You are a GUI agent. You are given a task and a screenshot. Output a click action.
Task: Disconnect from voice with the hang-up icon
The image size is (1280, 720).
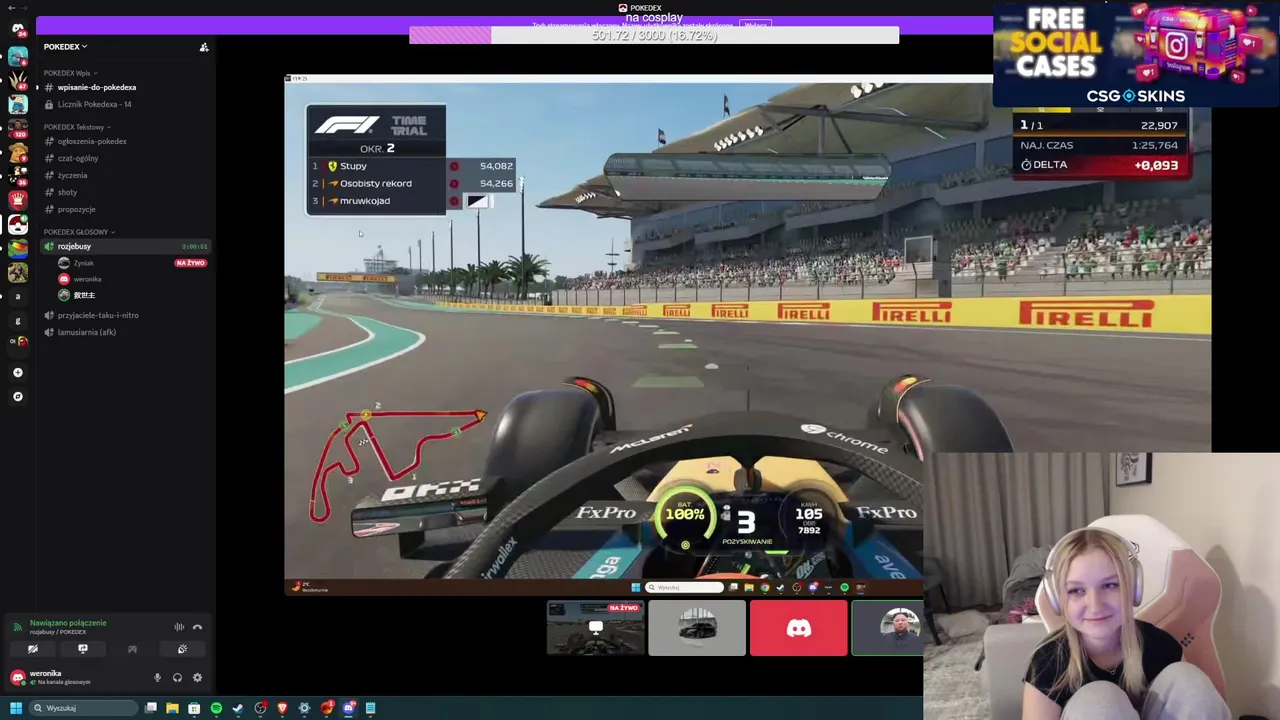click(x=197, y=628)
